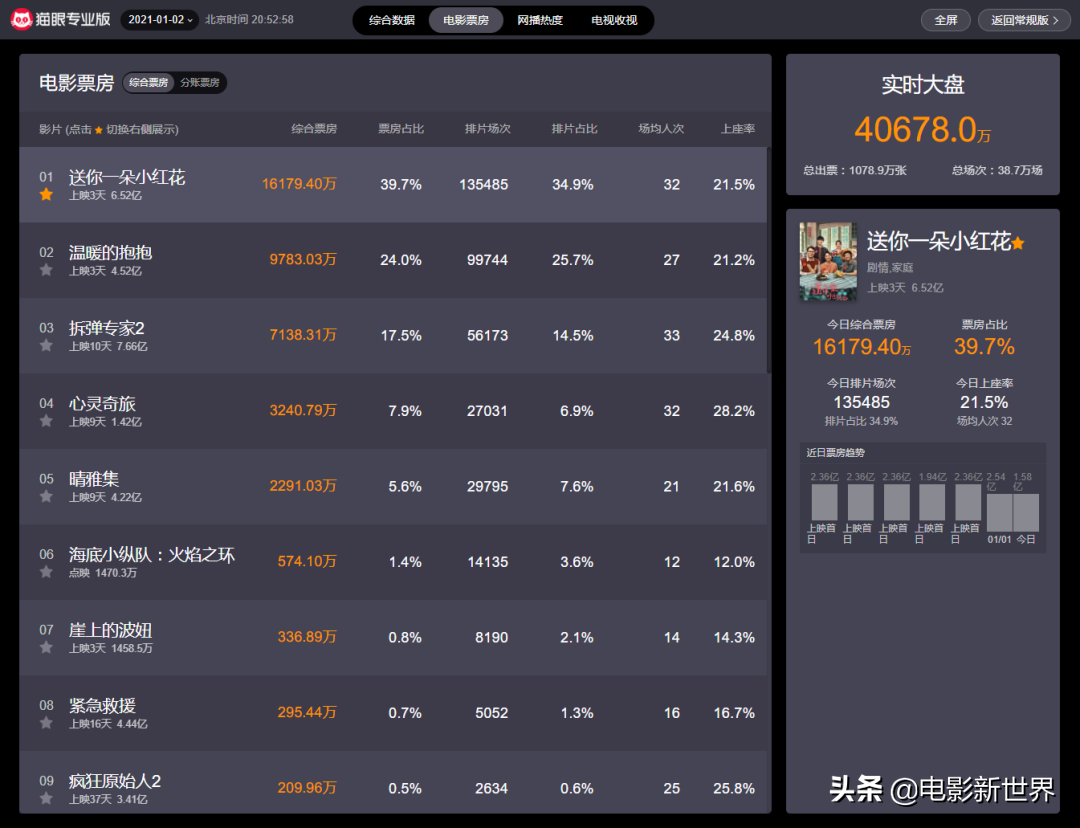Switch to 综合票房 view
Viewport: 1080px width, 828px height.
pos(149,83)
